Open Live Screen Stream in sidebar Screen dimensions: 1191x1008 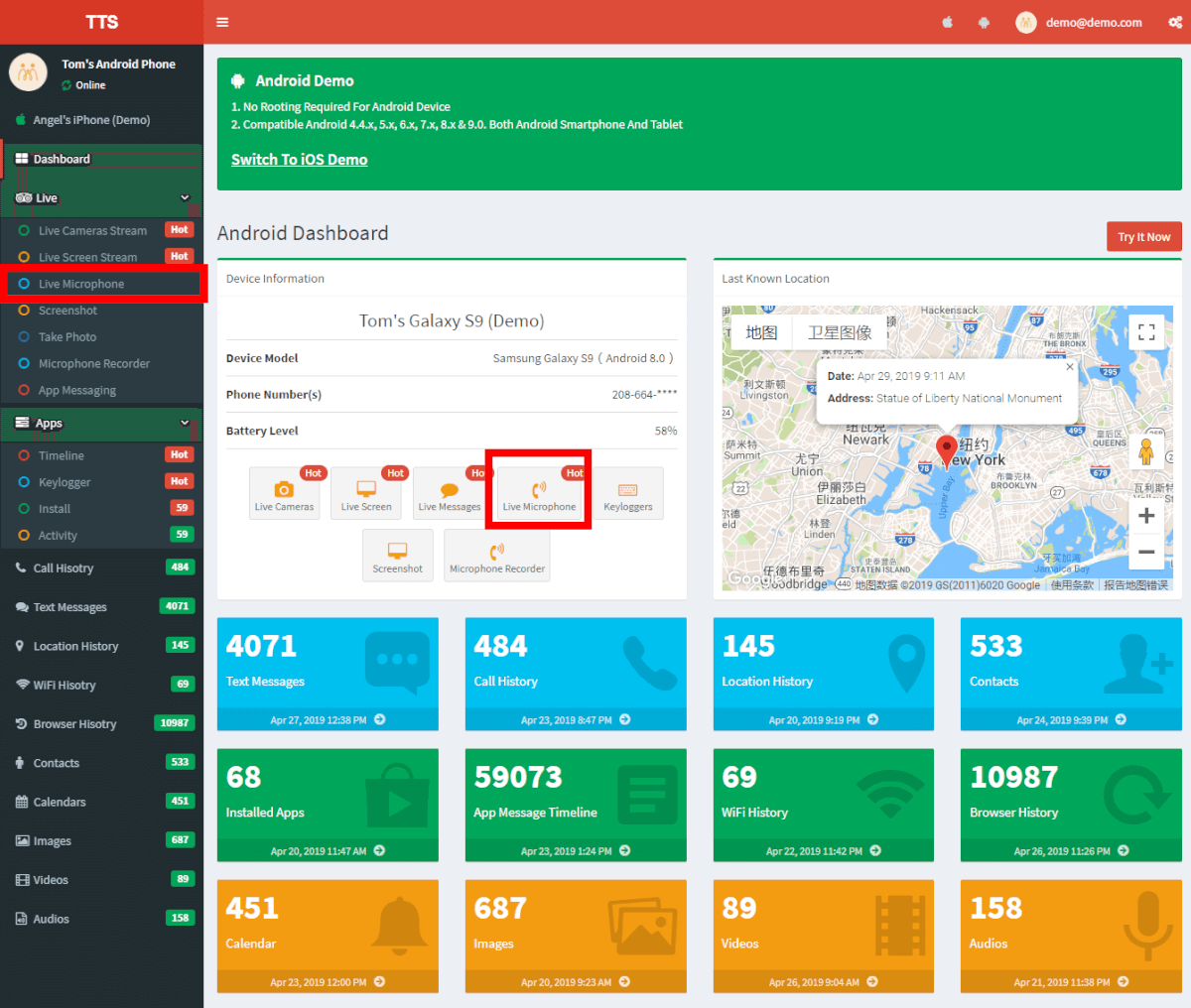coord(102,257)
